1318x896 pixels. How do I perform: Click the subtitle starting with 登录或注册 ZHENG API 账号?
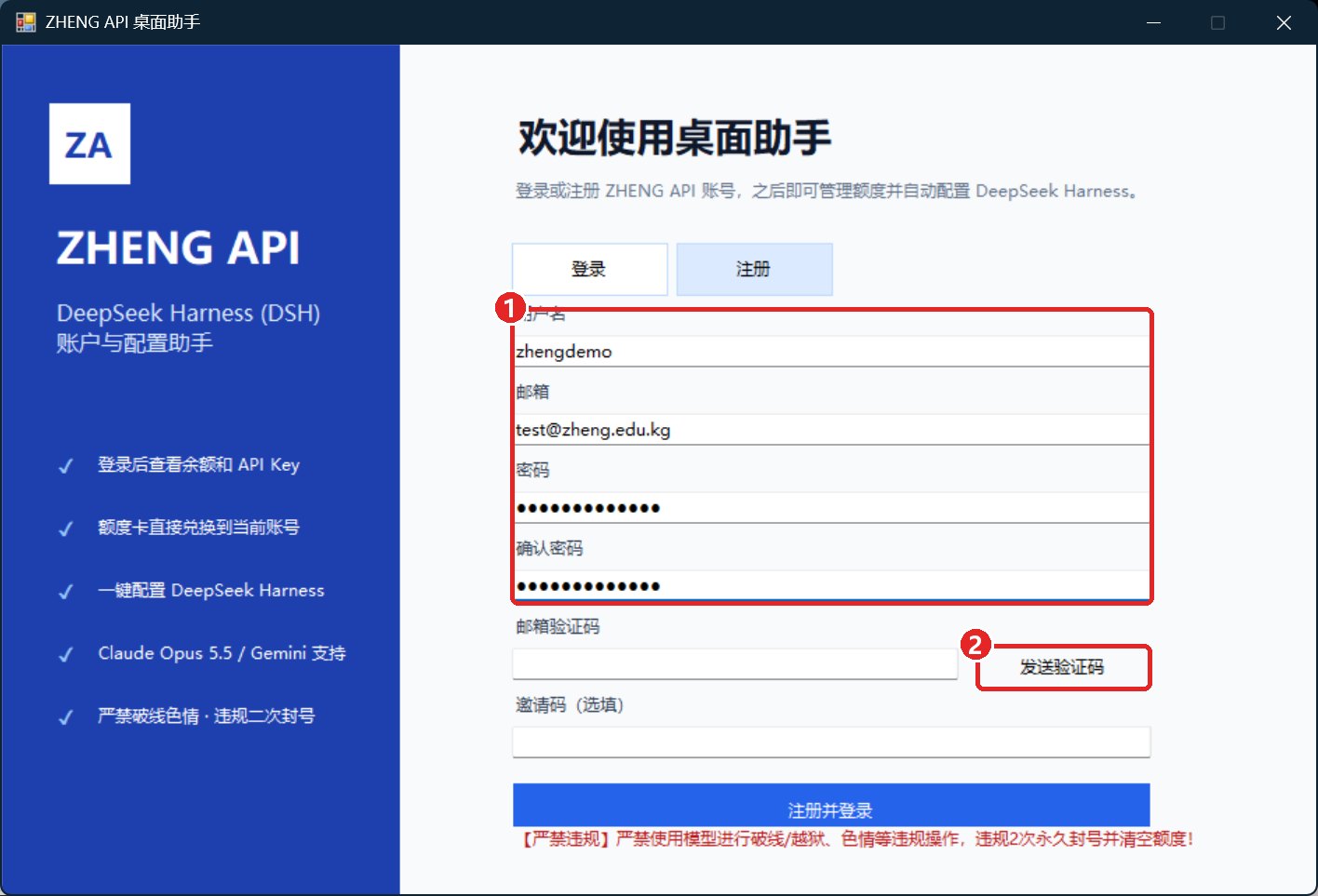point(827,191)
